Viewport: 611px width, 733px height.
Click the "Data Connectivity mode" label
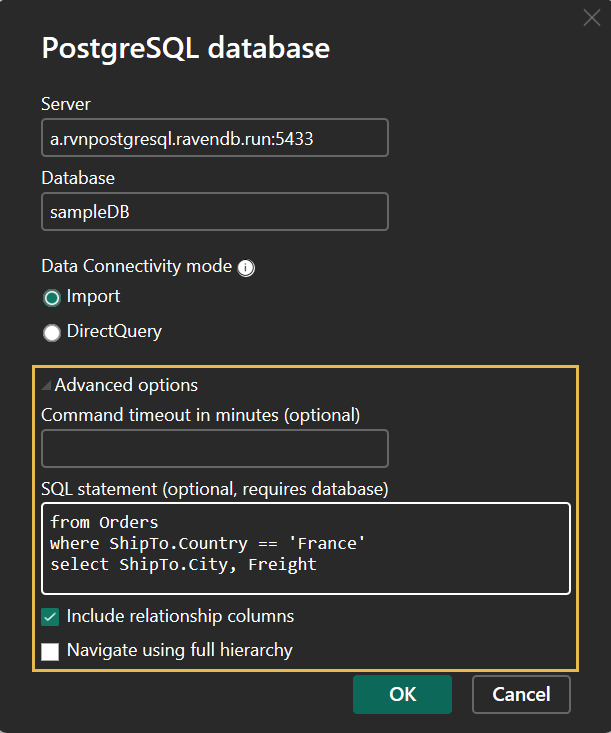[x=137, y=266]
